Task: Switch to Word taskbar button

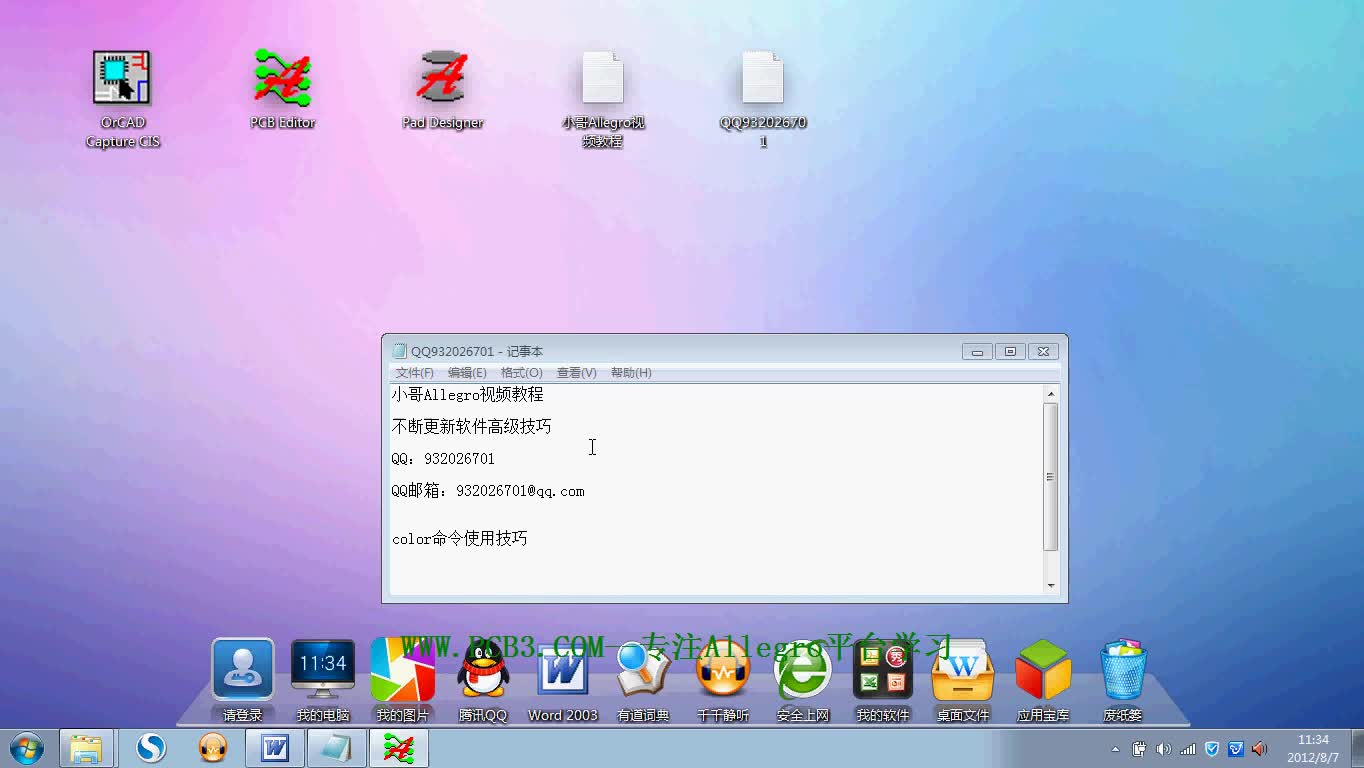Action: [275, 748]
